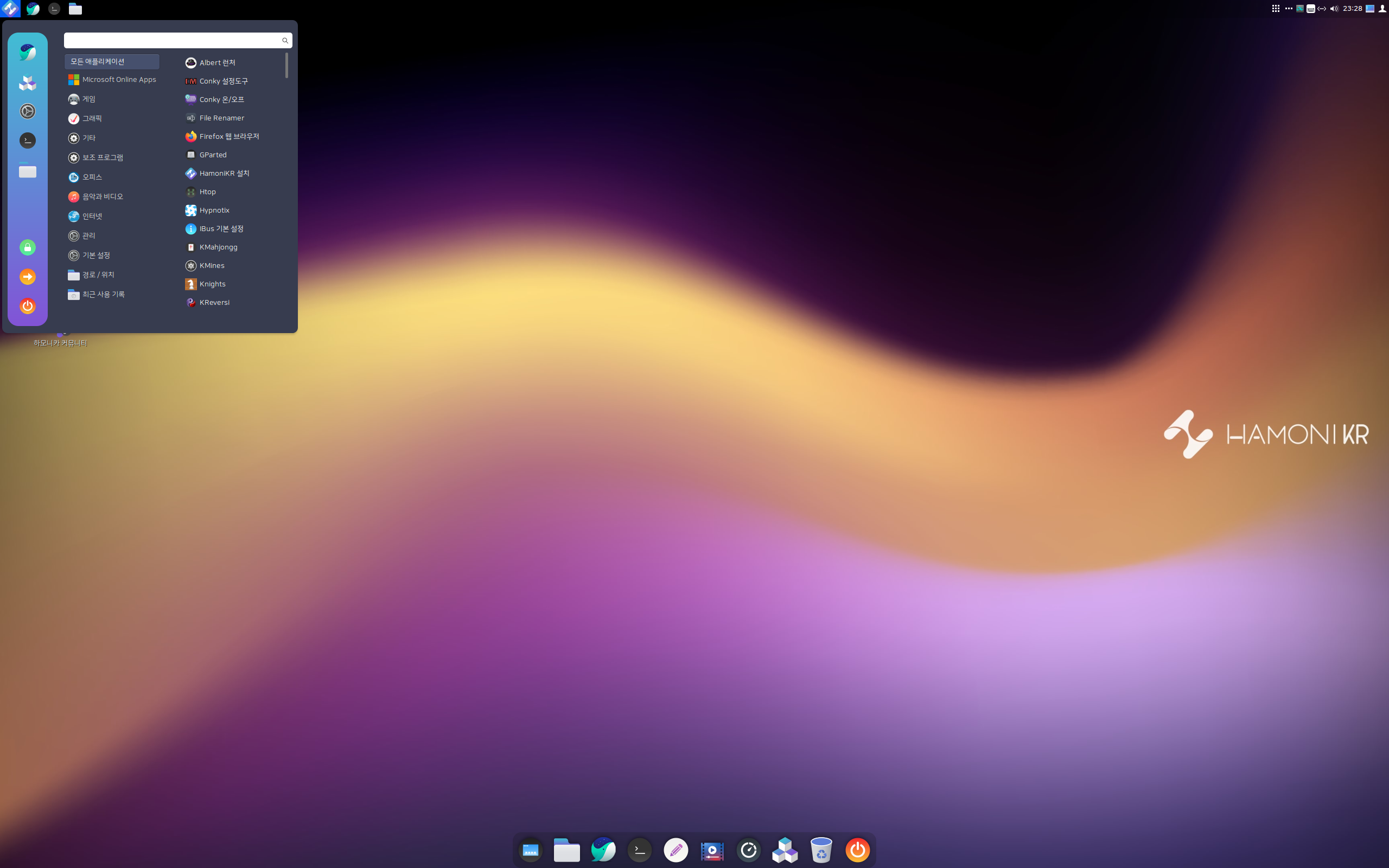Screen dimensions: 1389x868
Task: Open the volume control in system tray
Action: tap(1334, 9)
